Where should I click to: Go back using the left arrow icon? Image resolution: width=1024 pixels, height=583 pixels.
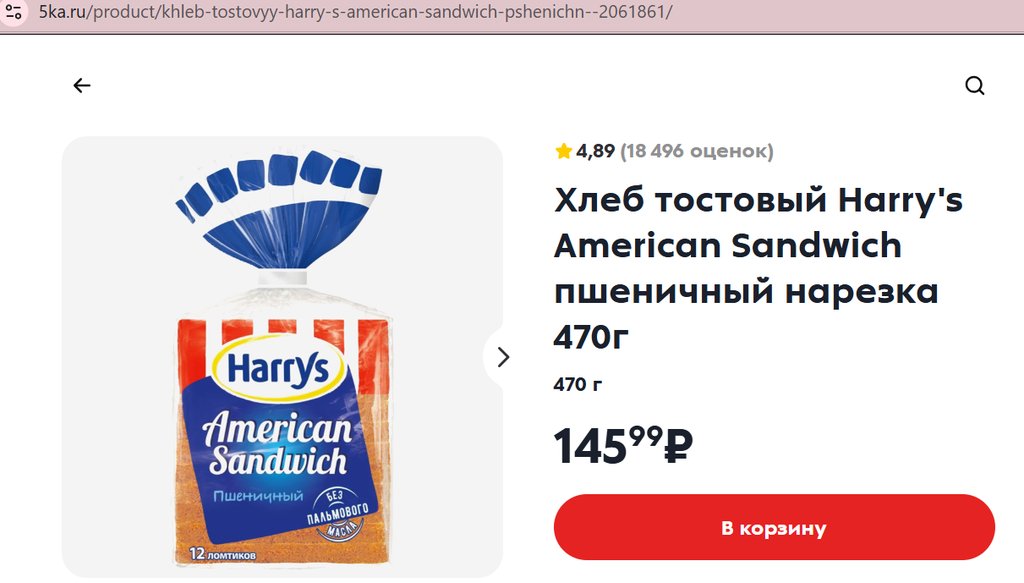pyautogui.click(x=82, y=86)
